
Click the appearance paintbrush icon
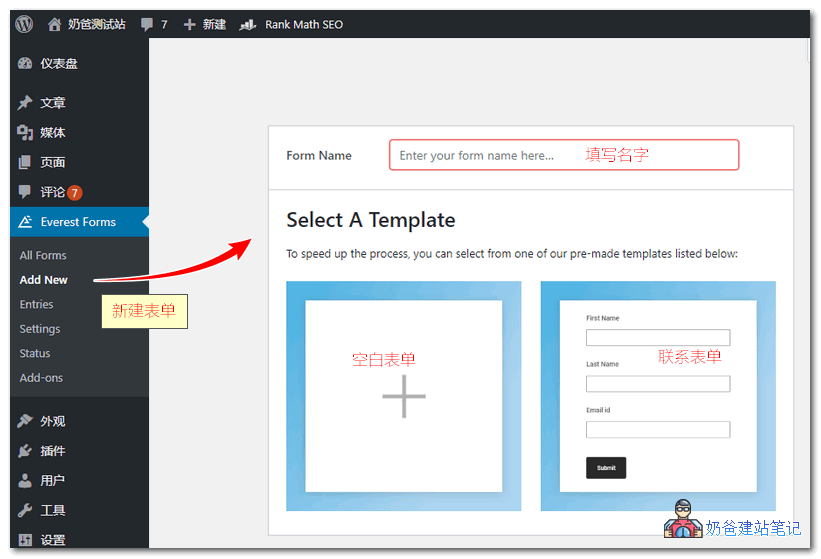click(x=26, y=421)
